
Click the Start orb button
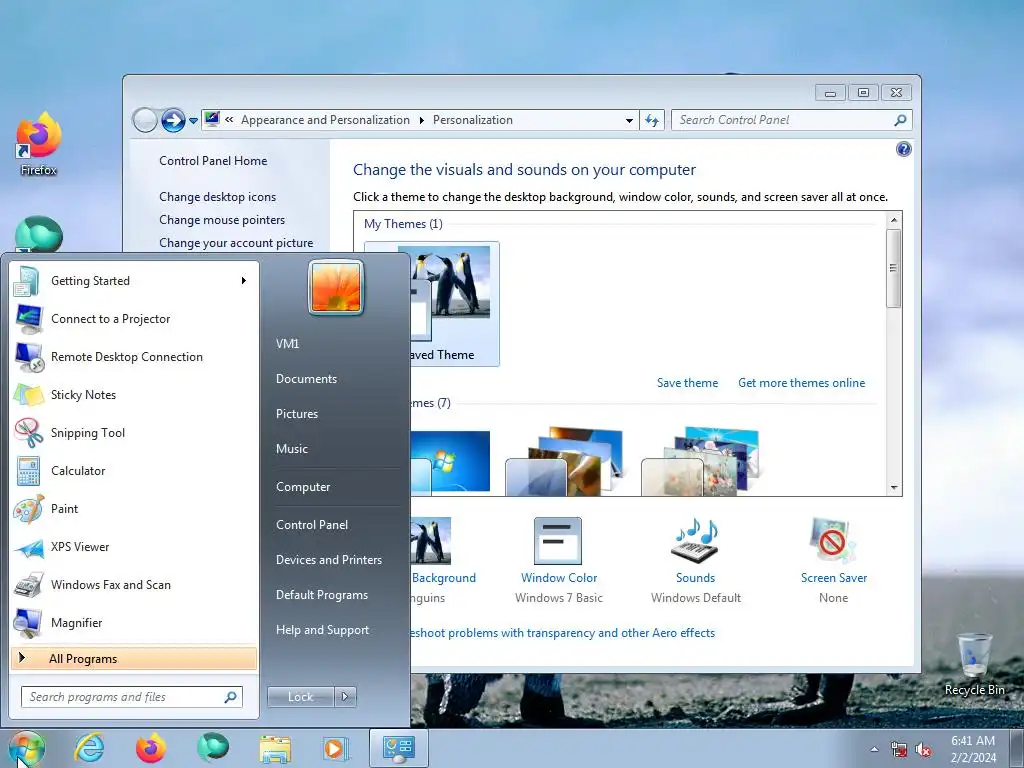click(27, 748)
